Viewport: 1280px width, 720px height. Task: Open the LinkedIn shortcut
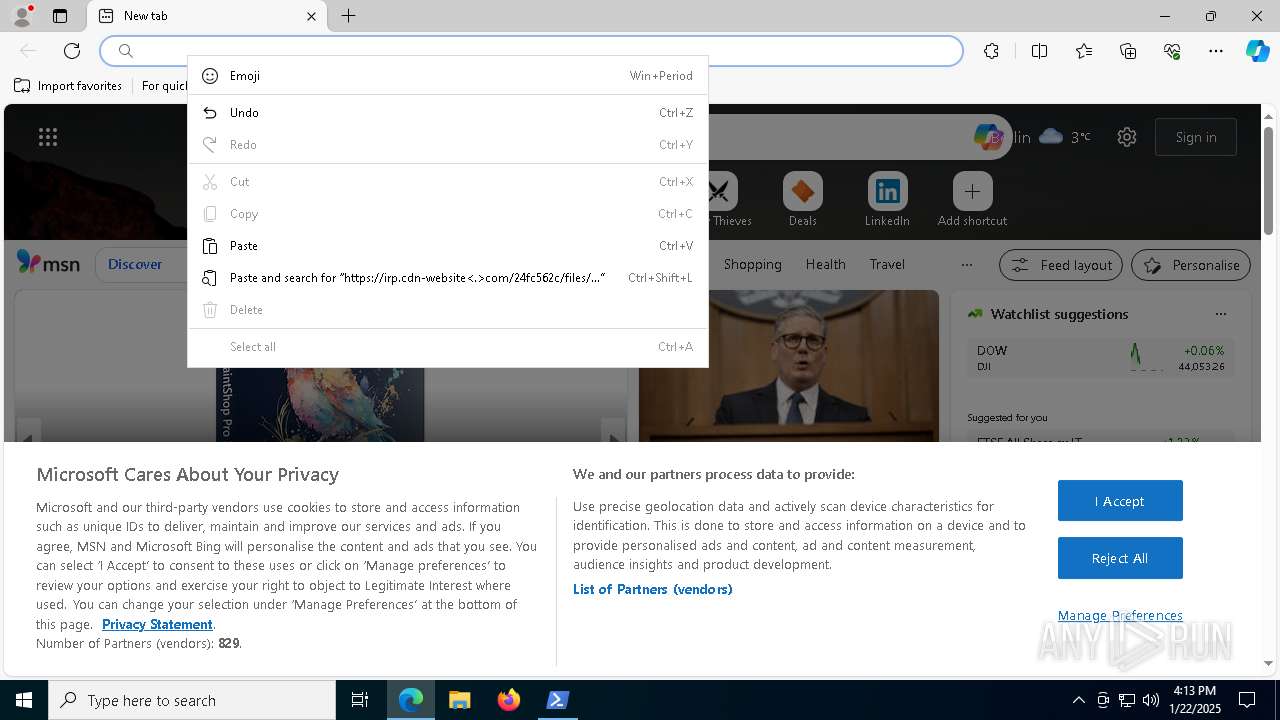point(887,199)
